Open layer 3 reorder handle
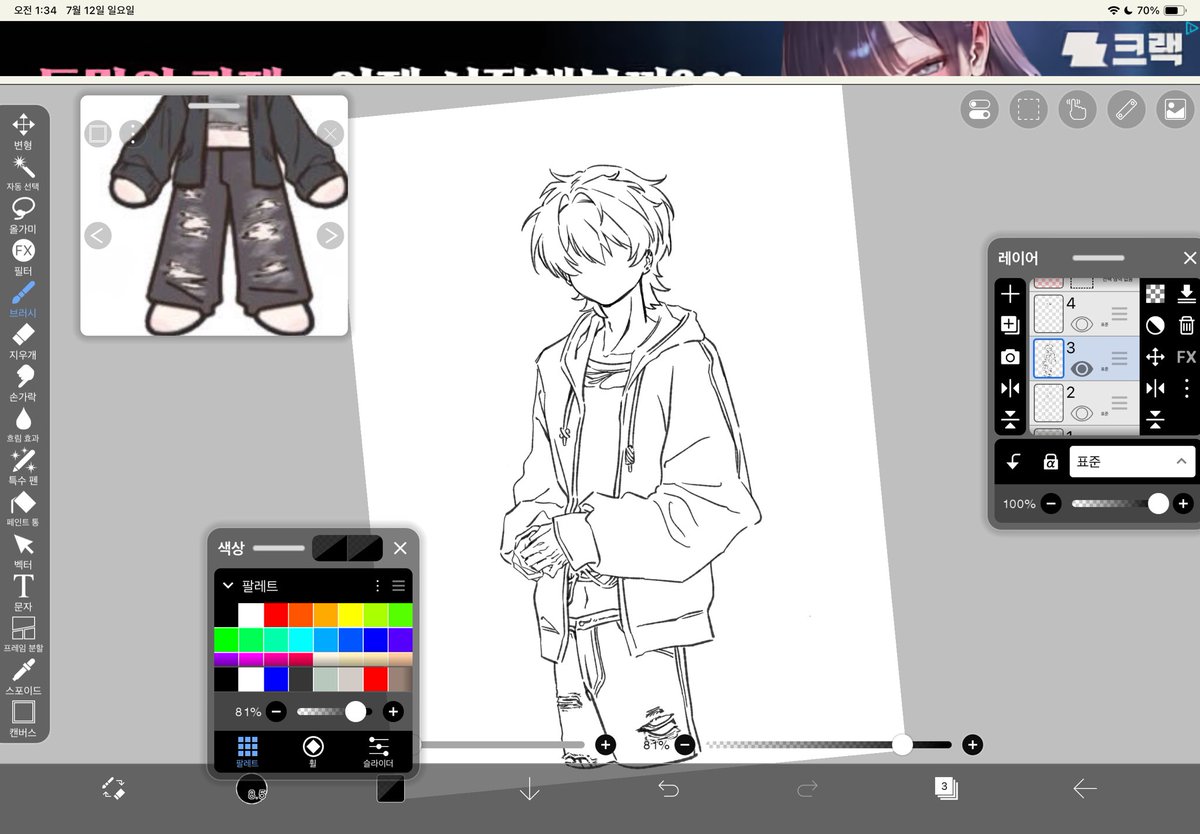1200x834 pixels. click(x=1119, y=358)
